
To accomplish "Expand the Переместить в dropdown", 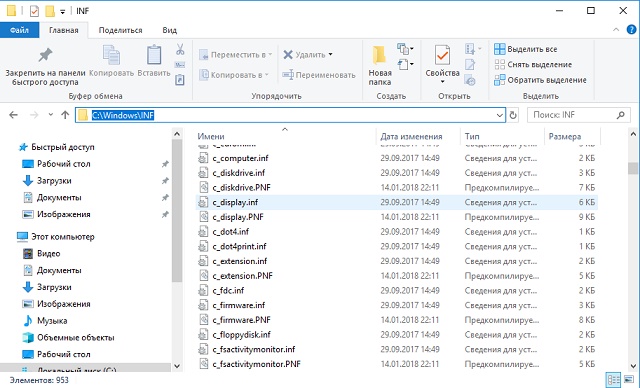I will pos(270,54).
